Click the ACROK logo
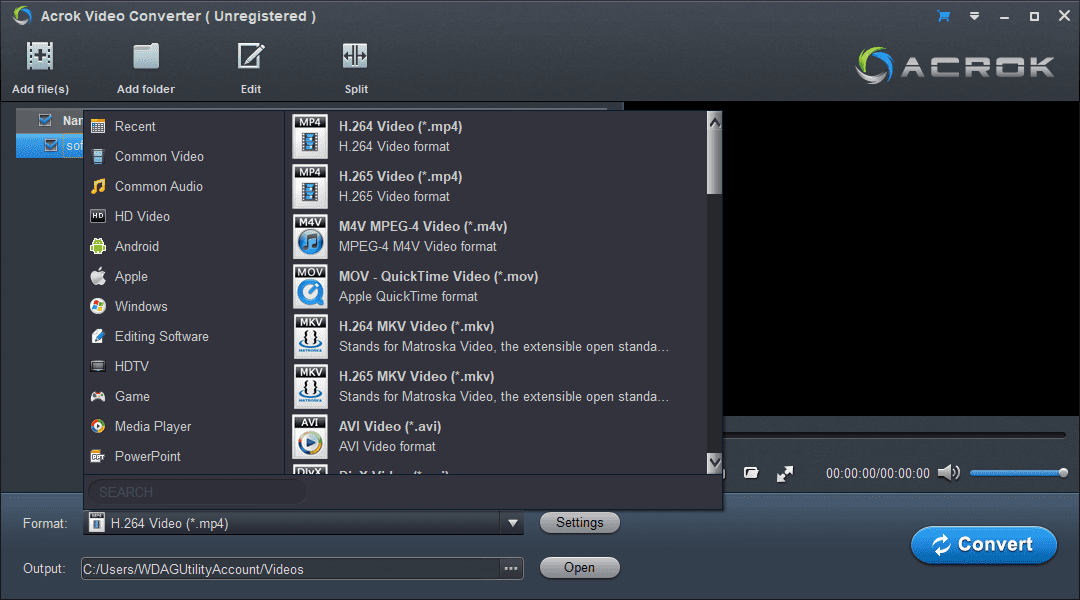 pos(955,66)
